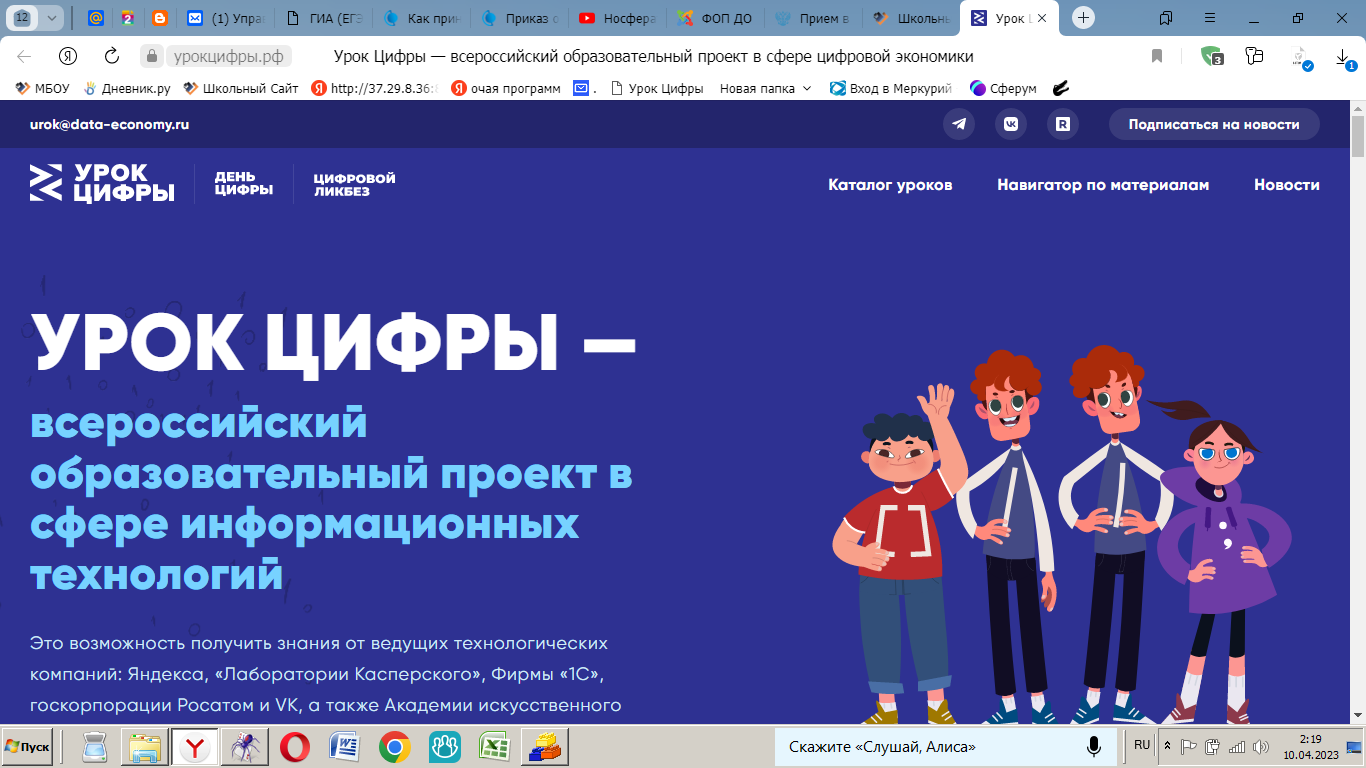Switch to the YouTube Носфера tab
This screenshot has width=1366, height=768.
(616, 18)
